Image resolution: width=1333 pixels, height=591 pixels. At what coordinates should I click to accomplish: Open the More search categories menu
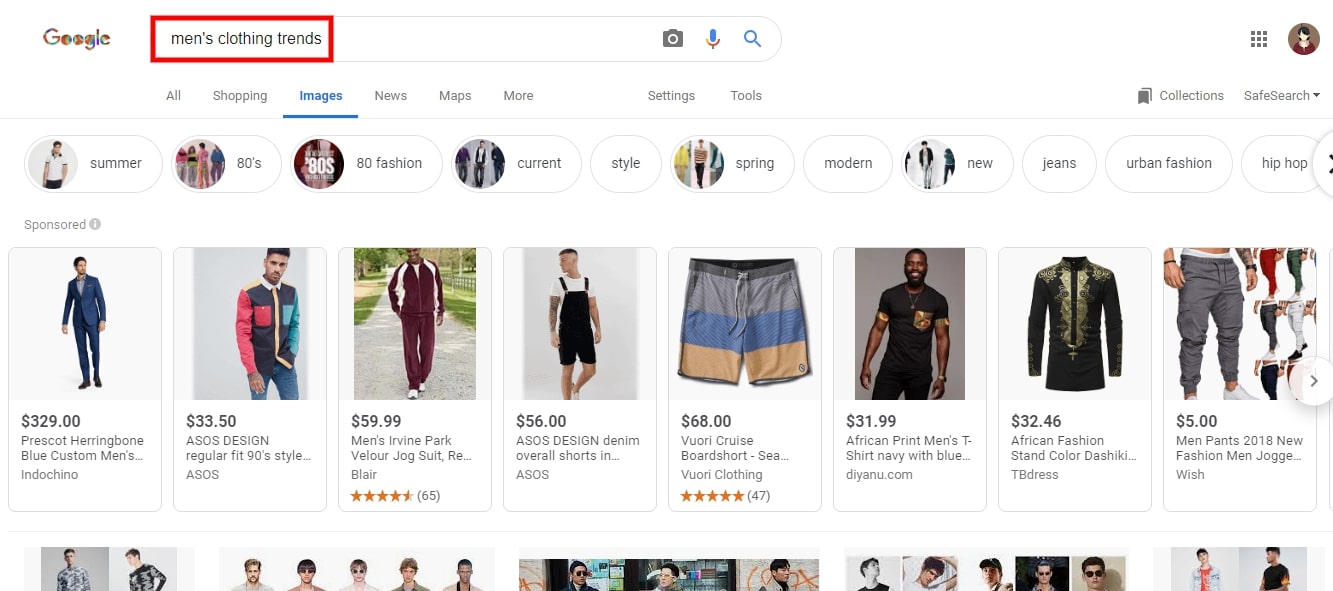point(518,96)
